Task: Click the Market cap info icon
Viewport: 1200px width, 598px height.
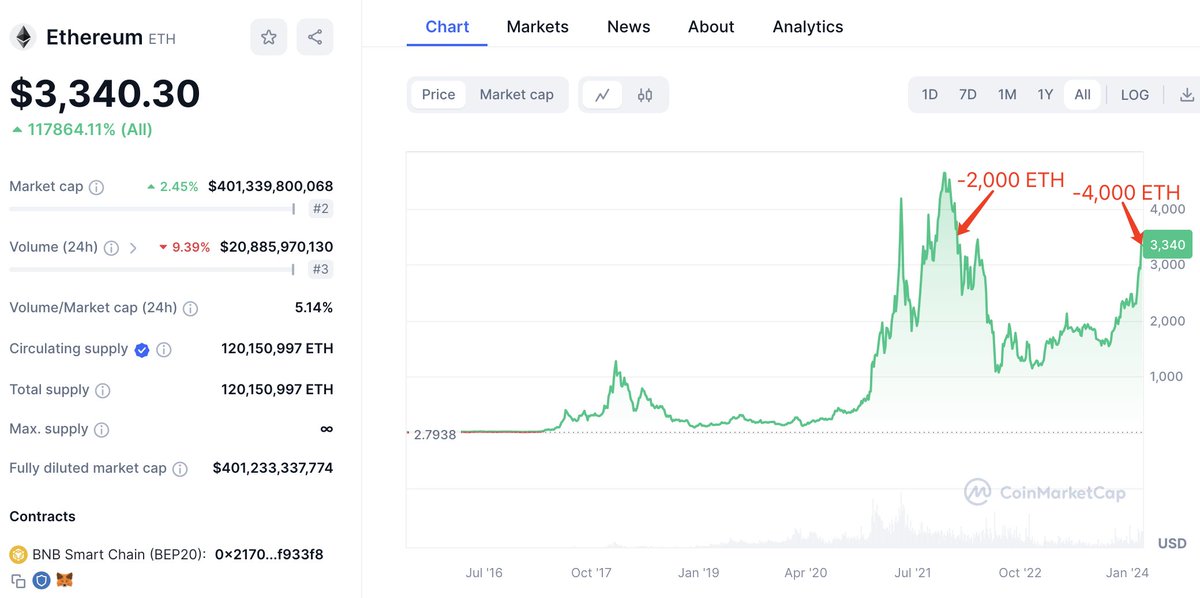Action: (94, 186)
